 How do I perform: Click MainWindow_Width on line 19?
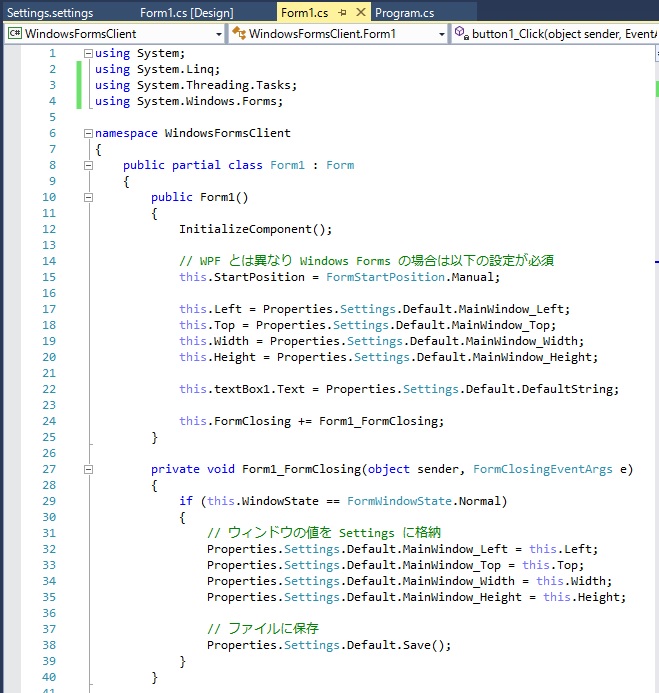point(522,341)
